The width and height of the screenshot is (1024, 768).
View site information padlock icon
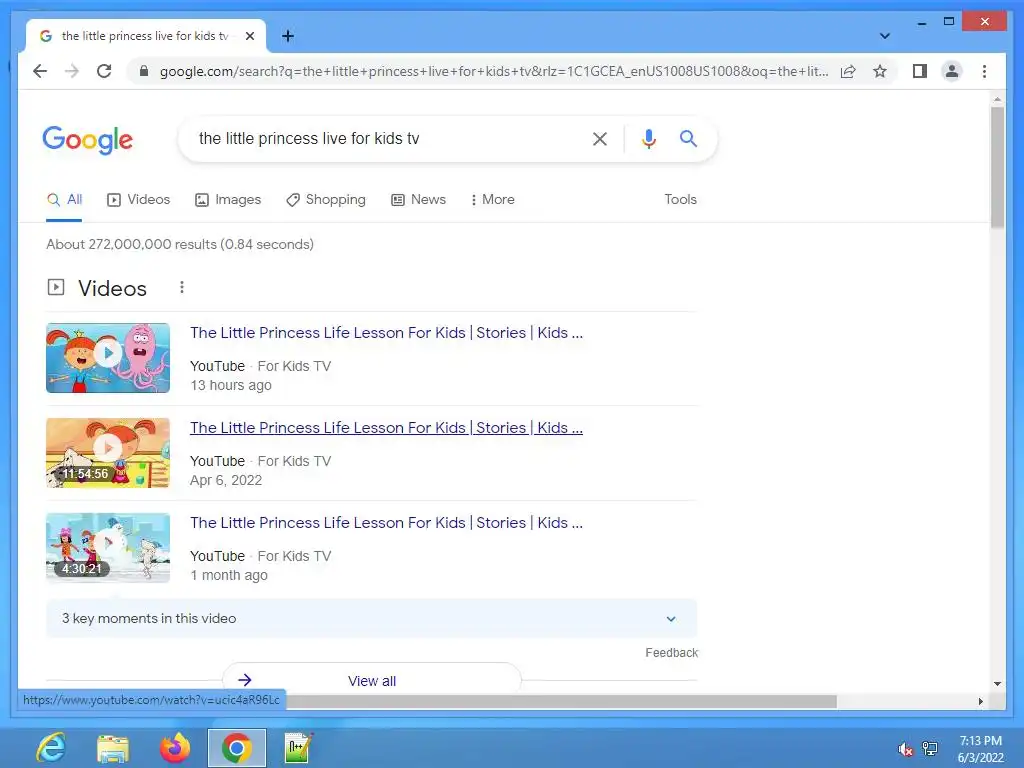click(x=144, y=71)
